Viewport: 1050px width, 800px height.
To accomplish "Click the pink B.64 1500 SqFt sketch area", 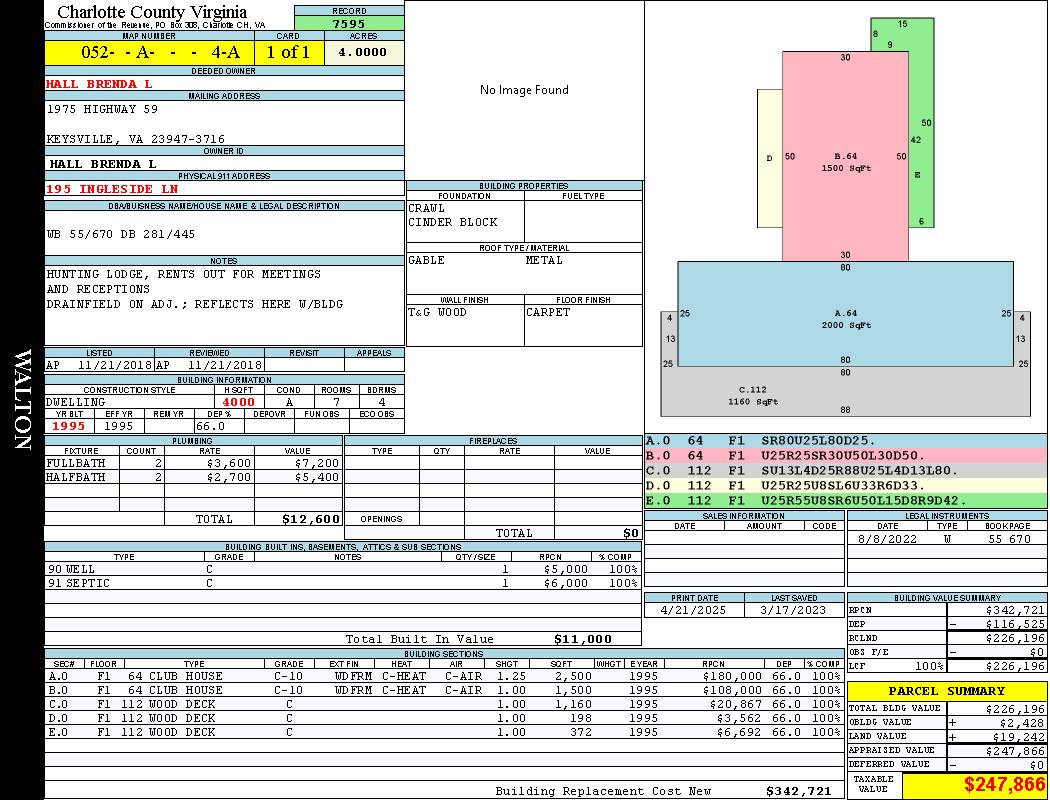I will [845, 156].
